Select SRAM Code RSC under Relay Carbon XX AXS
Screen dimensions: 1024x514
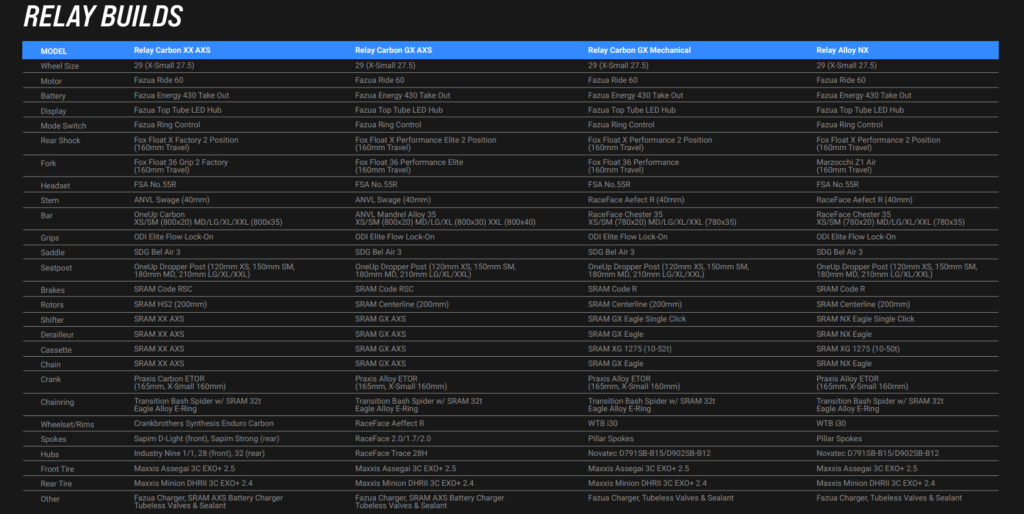pyautogui.click(x=163, y=289)
